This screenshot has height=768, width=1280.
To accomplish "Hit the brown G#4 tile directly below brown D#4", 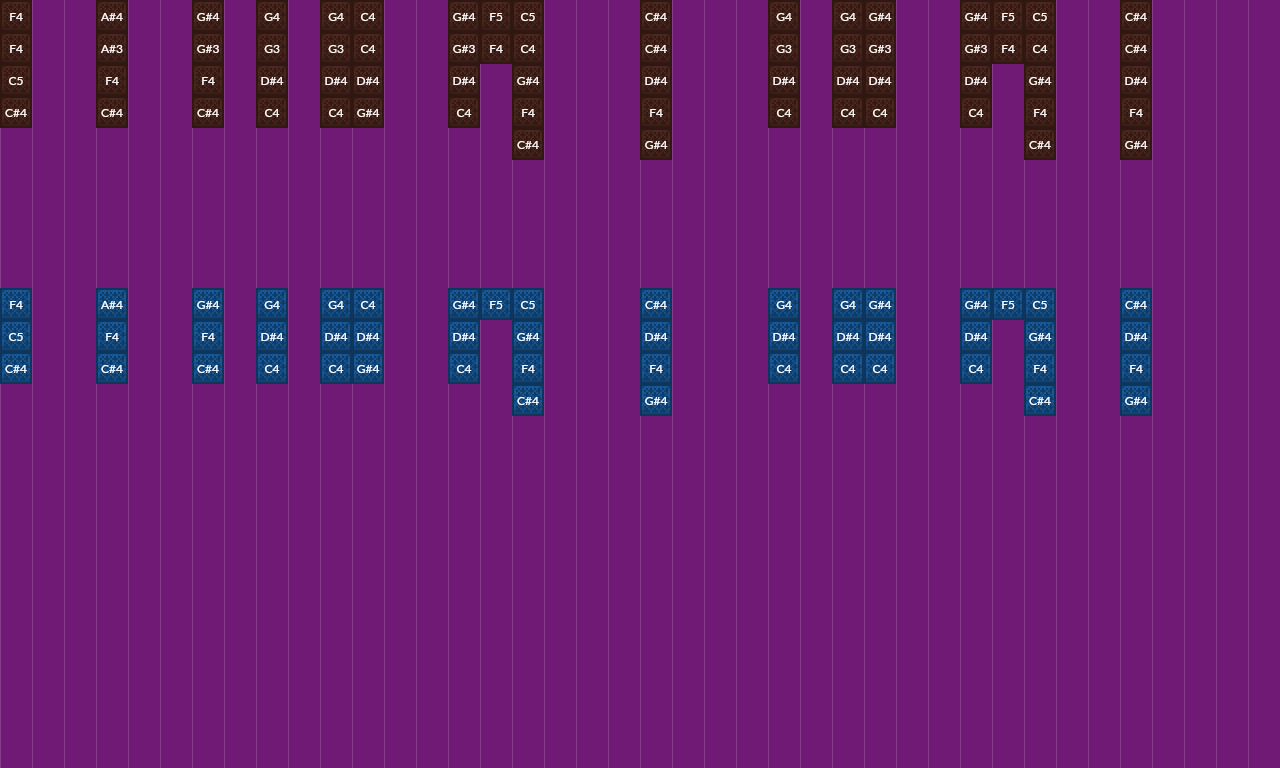I will click(368, 112).
